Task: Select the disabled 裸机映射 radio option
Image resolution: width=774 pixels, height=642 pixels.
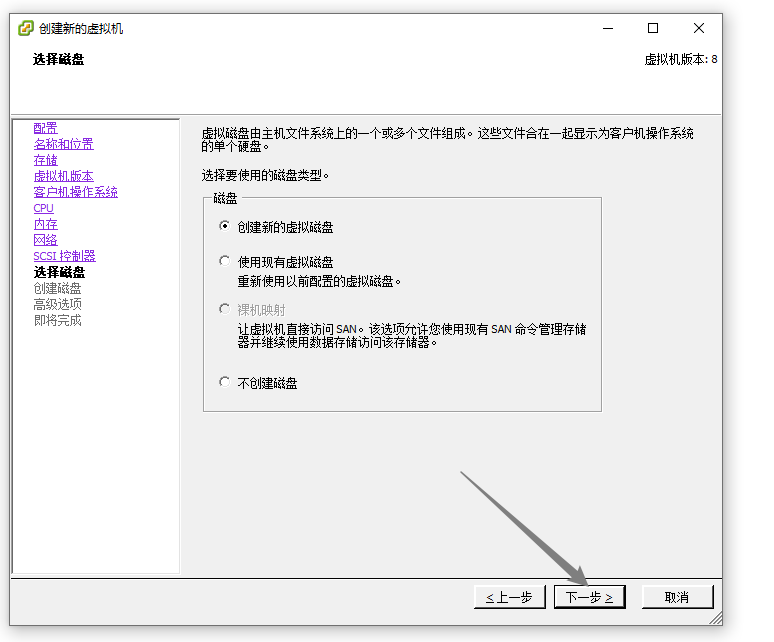Action: point(225,309)
